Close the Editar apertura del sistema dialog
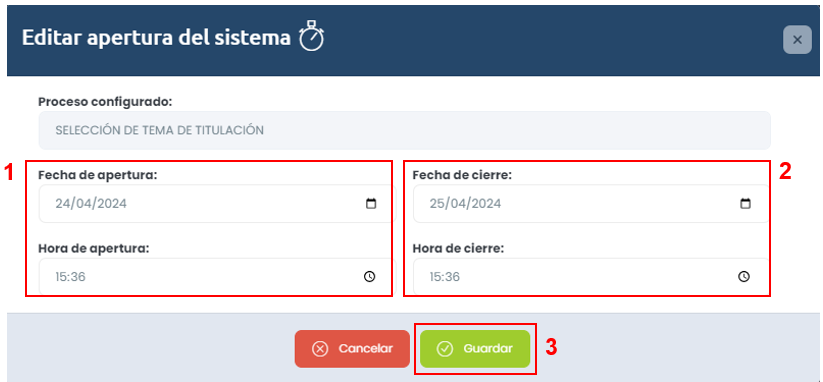823x382 pixels. [797, 40]
